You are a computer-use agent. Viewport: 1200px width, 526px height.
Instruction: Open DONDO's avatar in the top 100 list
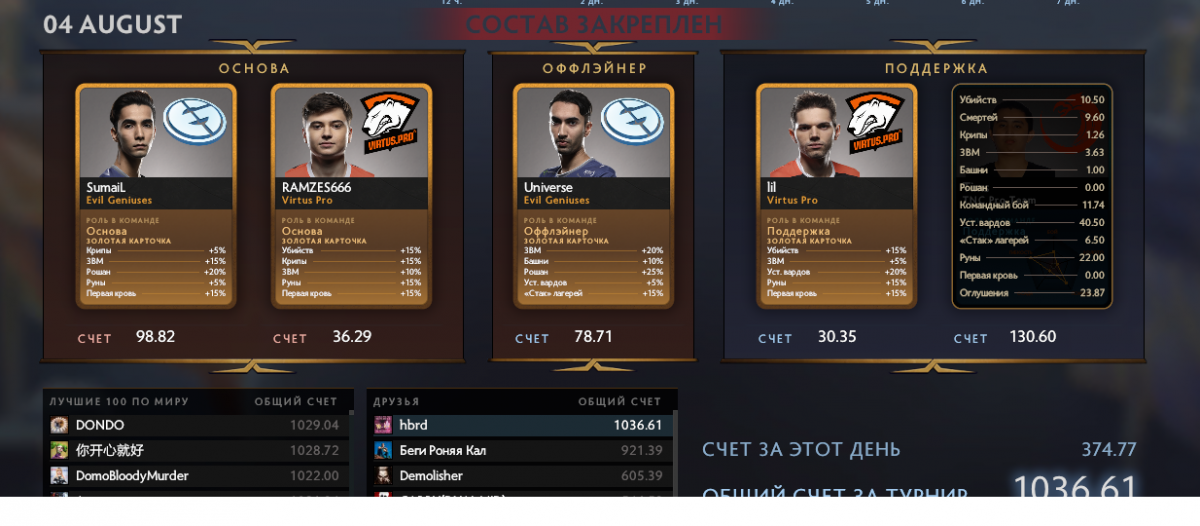tap(59, 425)
